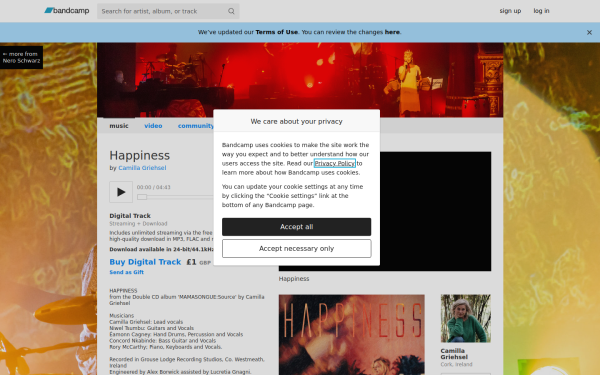Open the Privacy Policy link
Viewport: 600px width, 375px height.
(335, 163)
